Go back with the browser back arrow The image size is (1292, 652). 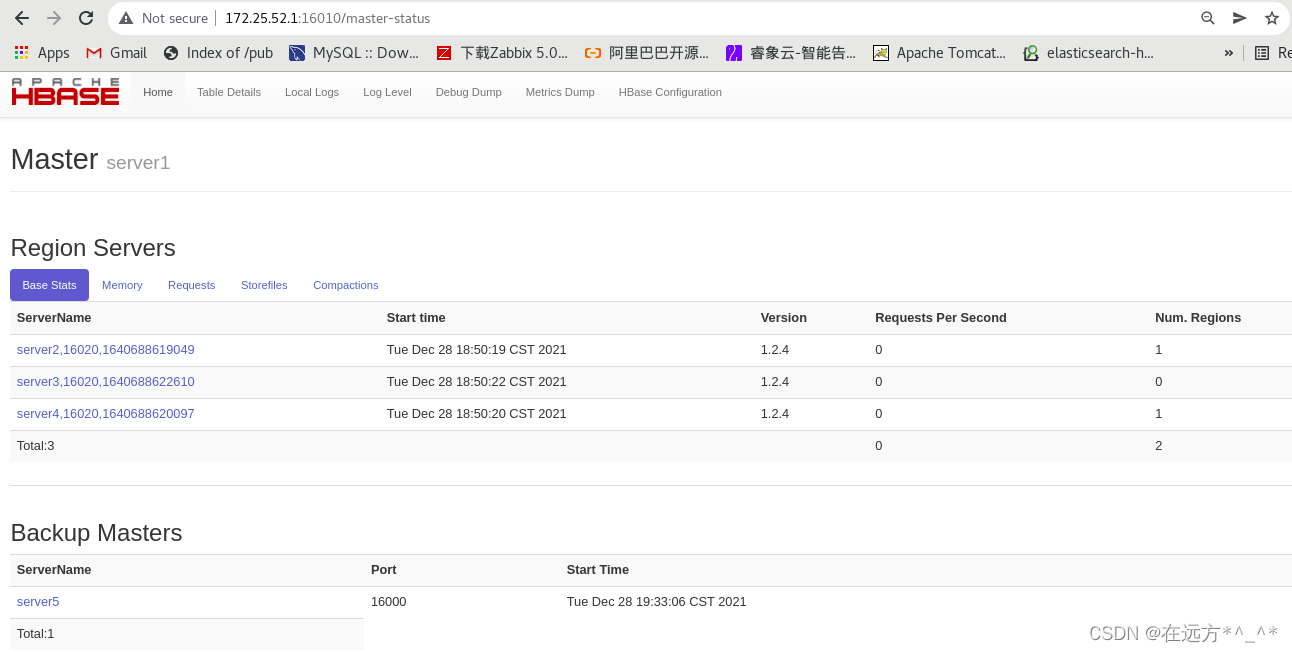(22, 18)
